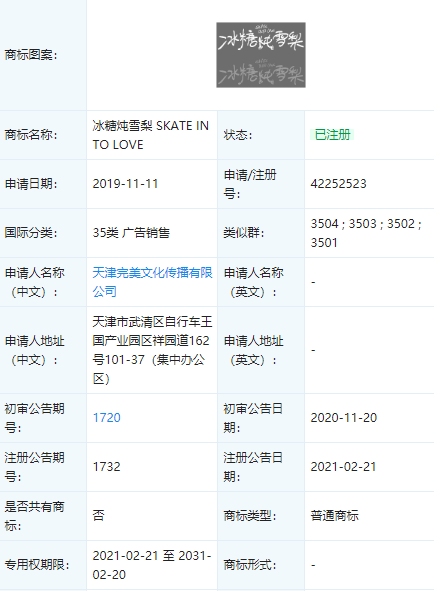Click the 商标名称 label
This screenshot has height=591, width=434.
(x=31, y=135)
